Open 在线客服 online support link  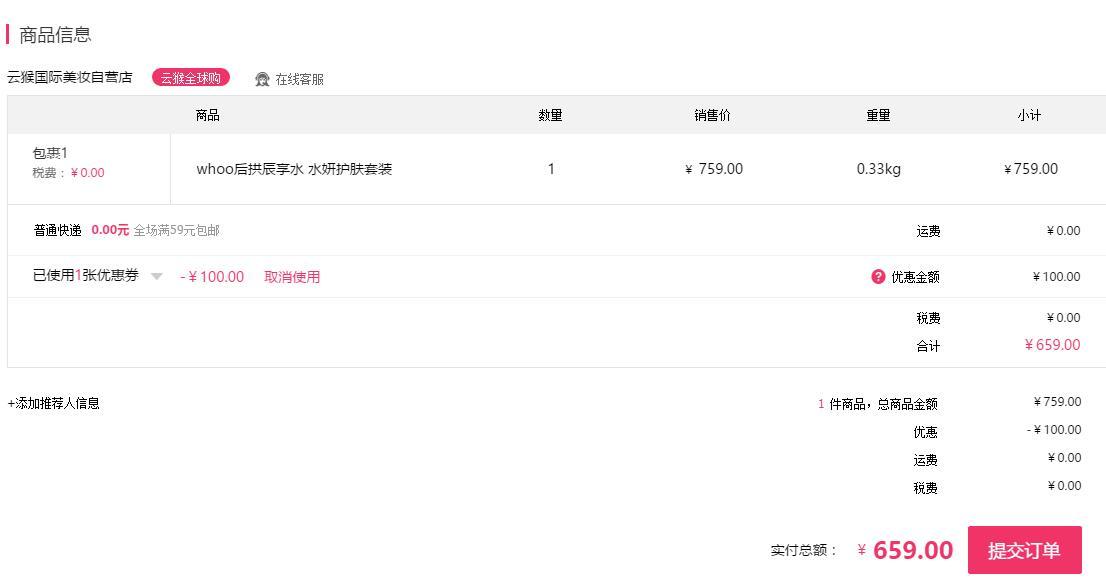[300, 79]
